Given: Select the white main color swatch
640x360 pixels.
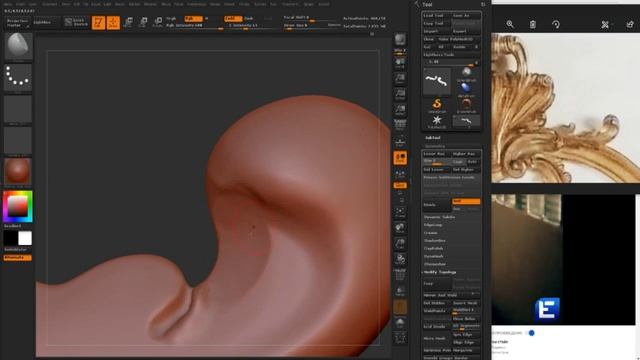Looking at the screenshot, I should tap(25, 238).
